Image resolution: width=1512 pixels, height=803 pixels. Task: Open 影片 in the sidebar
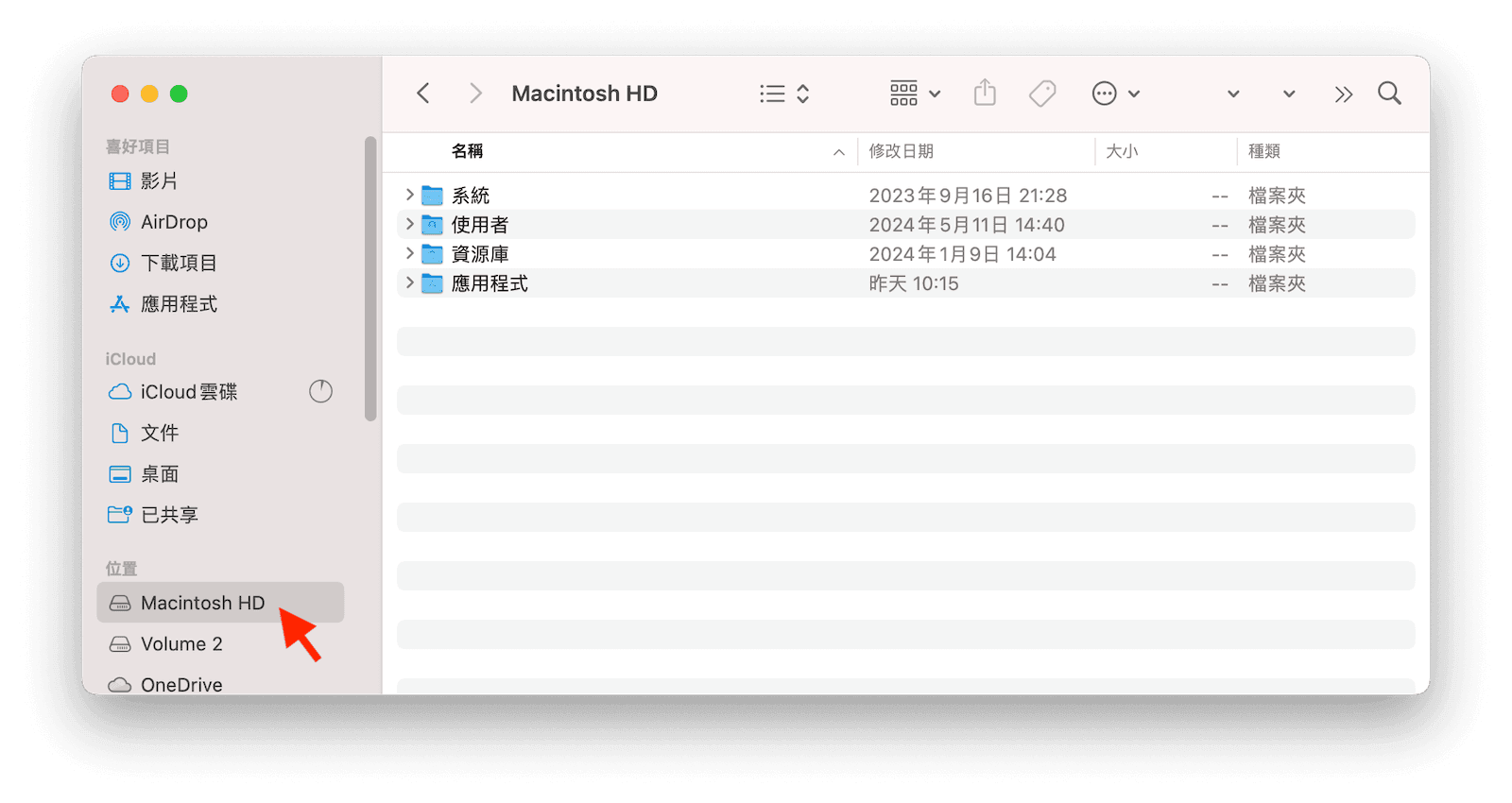tap(220, 181)
